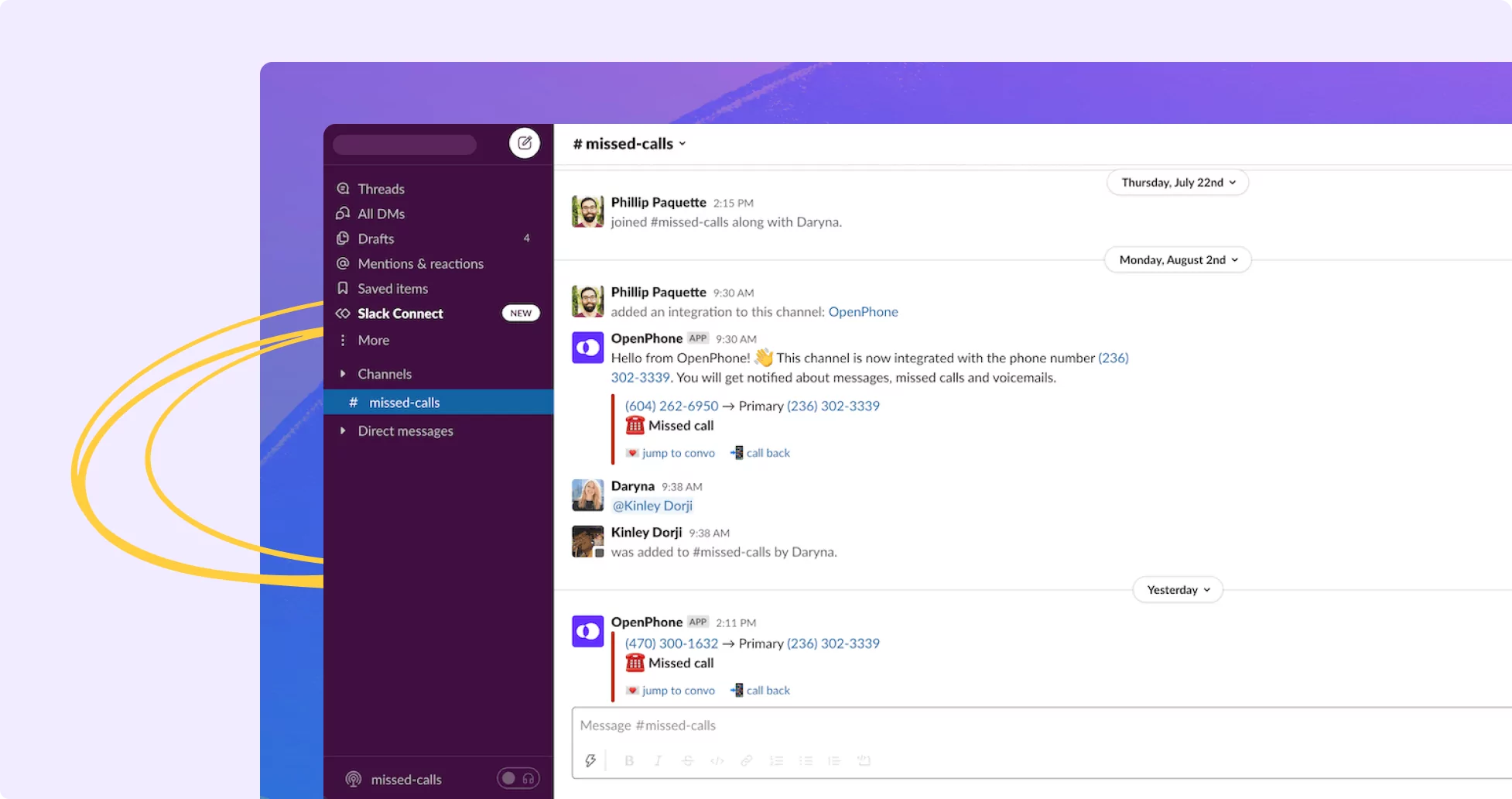Select the Italic formatting icon

click(658, 760)
